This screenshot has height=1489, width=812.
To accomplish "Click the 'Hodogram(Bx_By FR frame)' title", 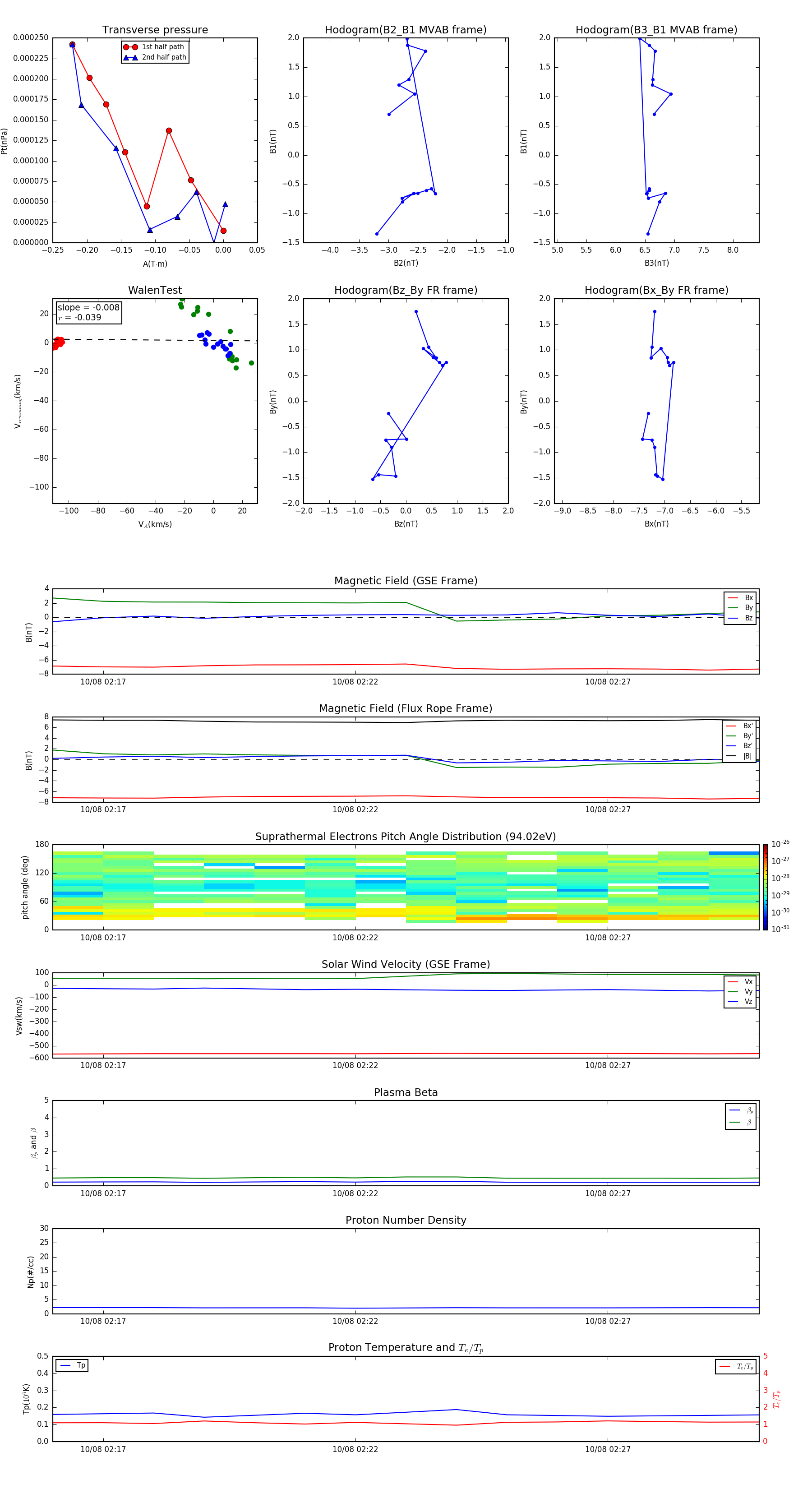I will click(x=656, y=290).
